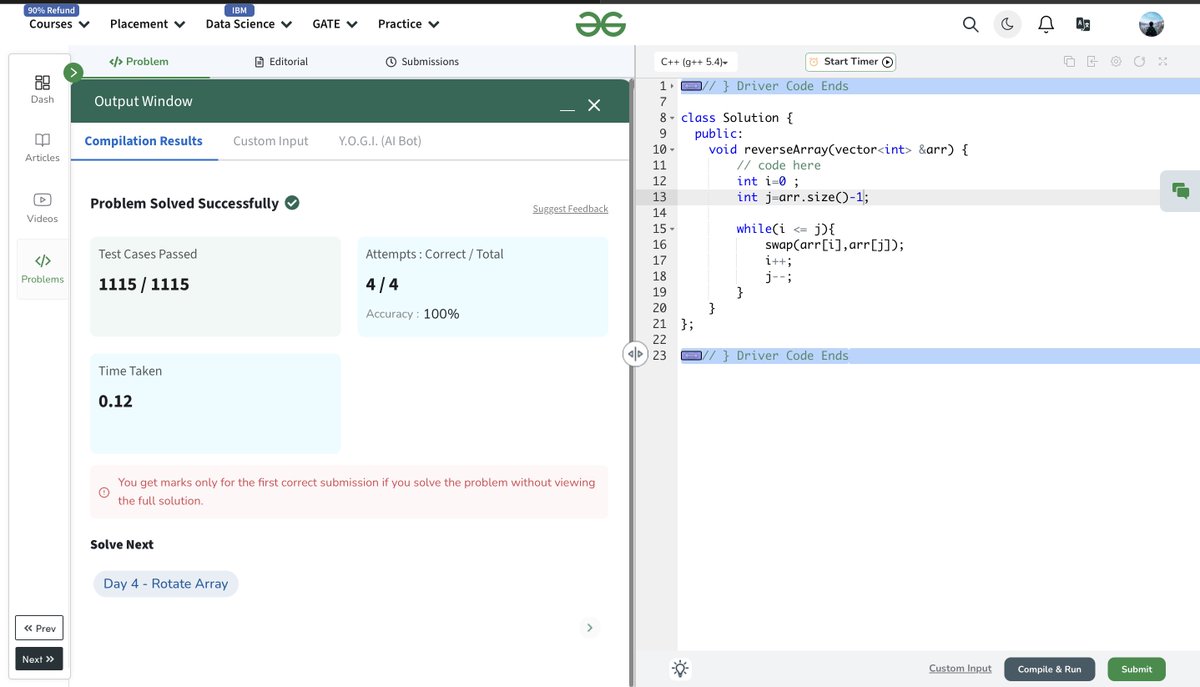Expand the GATE dropdown
This screenshot has width=1200, height=687.
334,24
